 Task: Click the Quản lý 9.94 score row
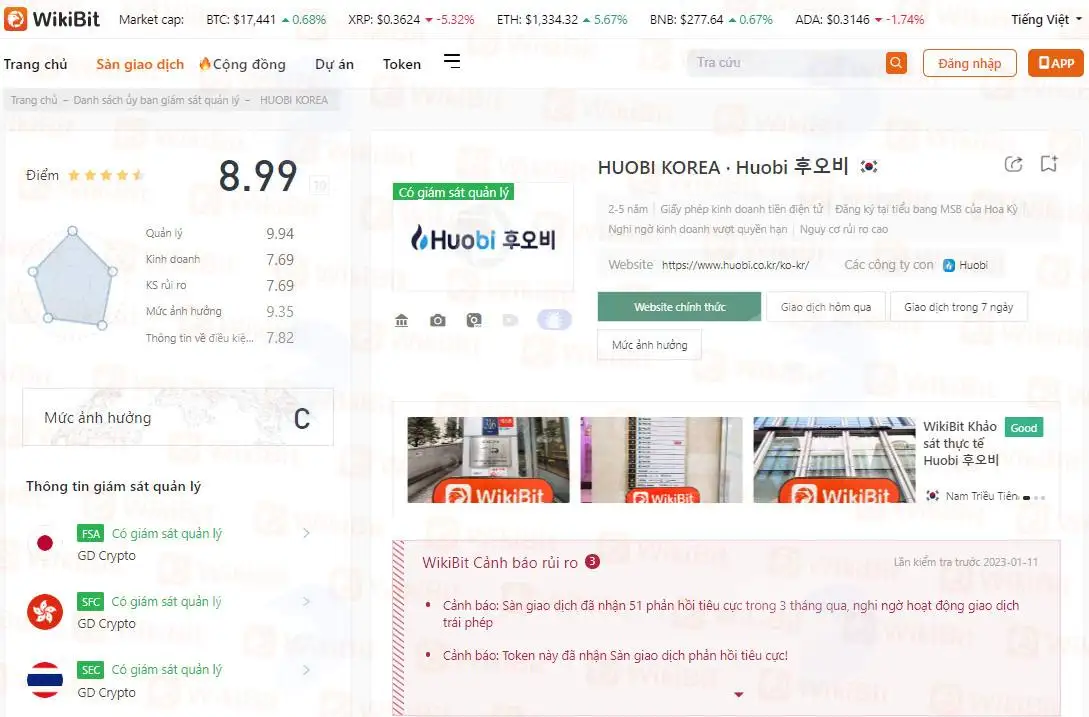pyautogui.click(x=220, y=233)
